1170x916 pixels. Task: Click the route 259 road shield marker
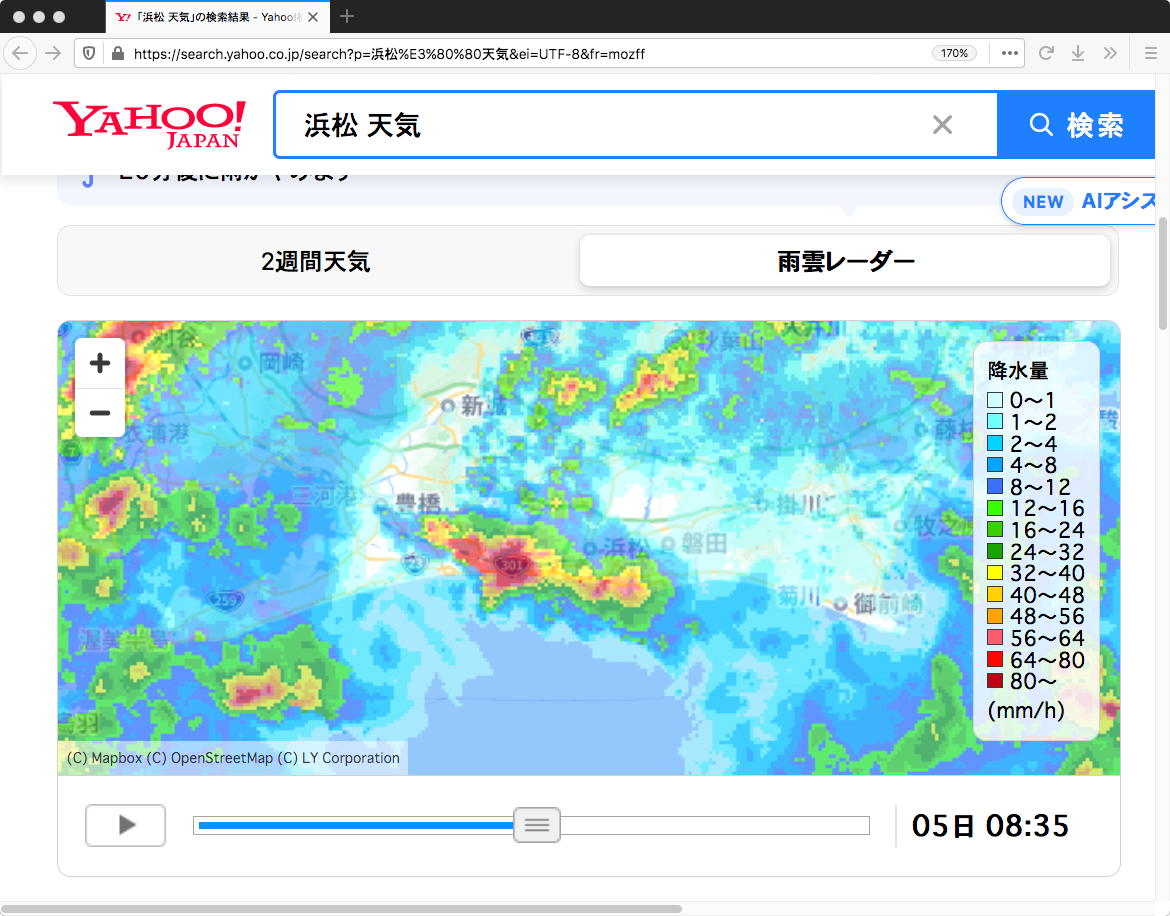pyautogui.click(x=225, y=599)
